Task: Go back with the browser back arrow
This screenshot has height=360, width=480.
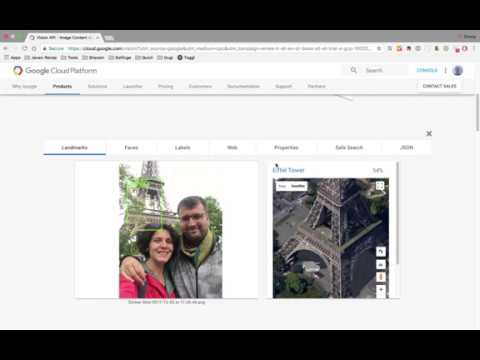Action: point(6,49)
